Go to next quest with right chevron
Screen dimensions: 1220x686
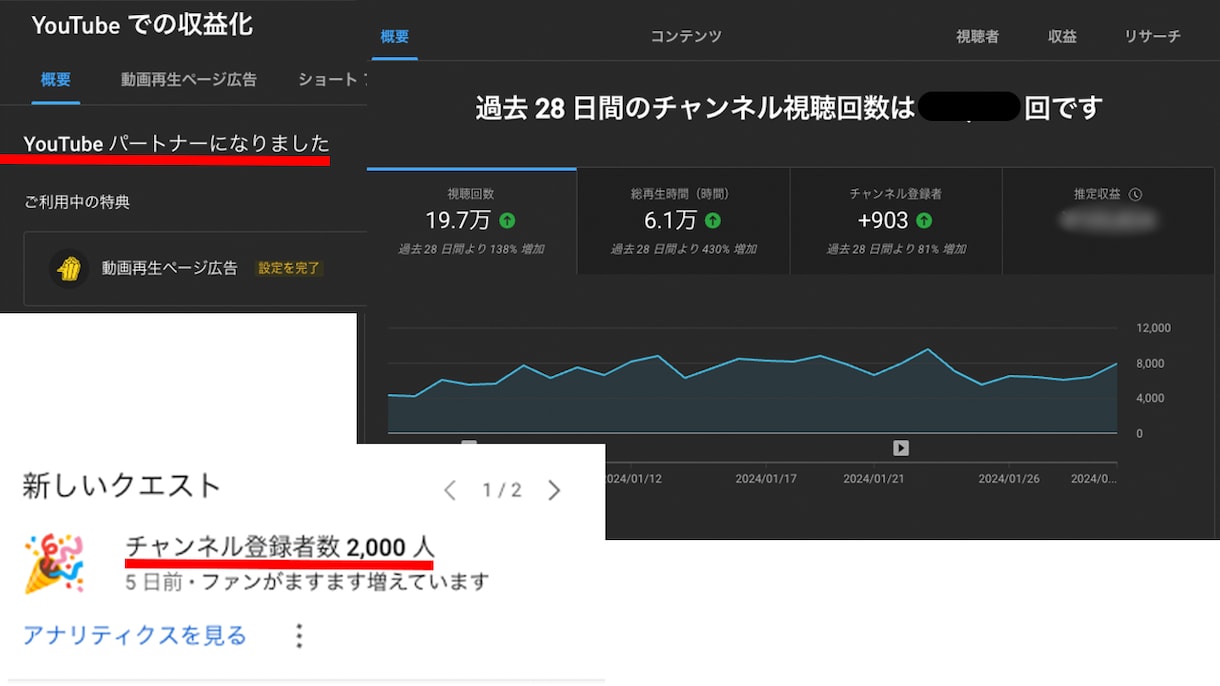pos(554,490)
